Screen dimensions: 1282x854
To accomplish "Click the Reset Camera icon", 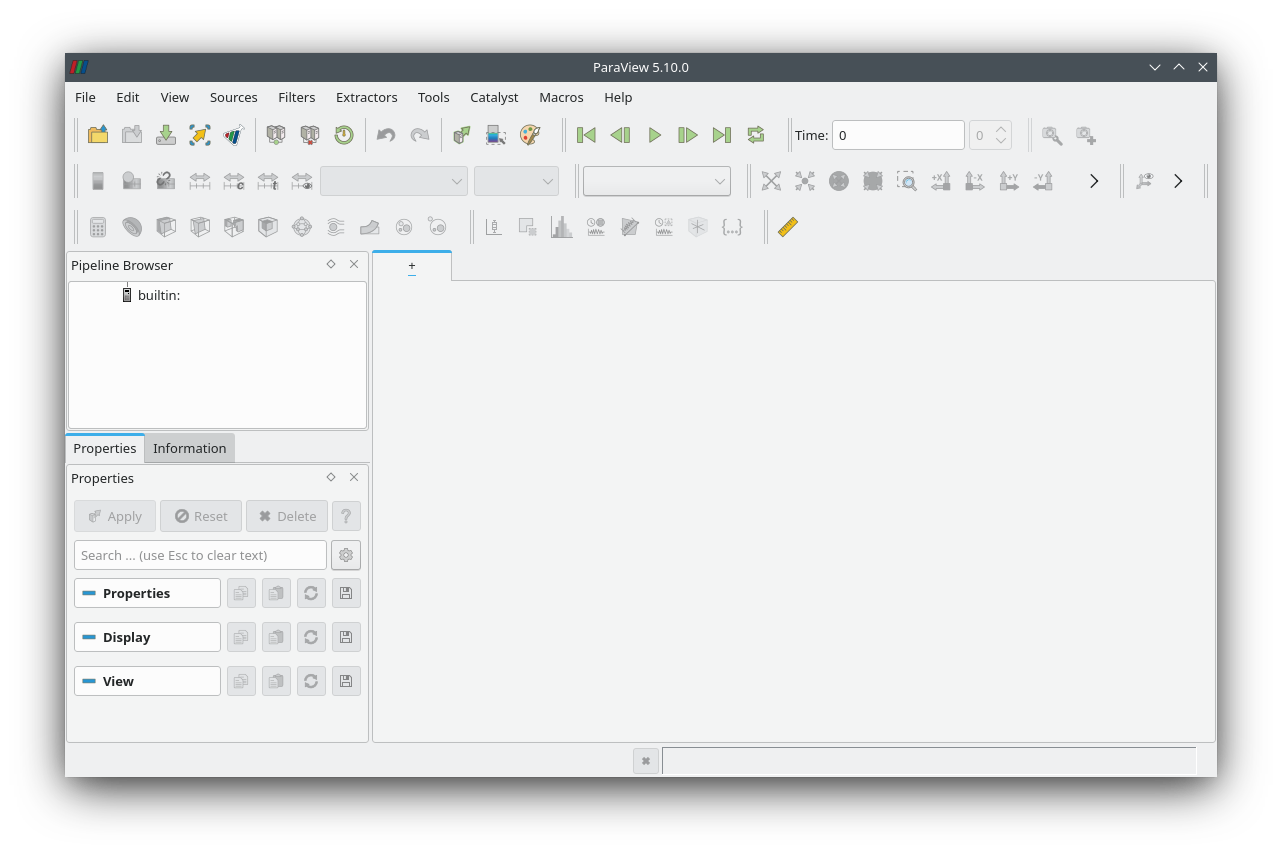I will click(x=771, y=181).
